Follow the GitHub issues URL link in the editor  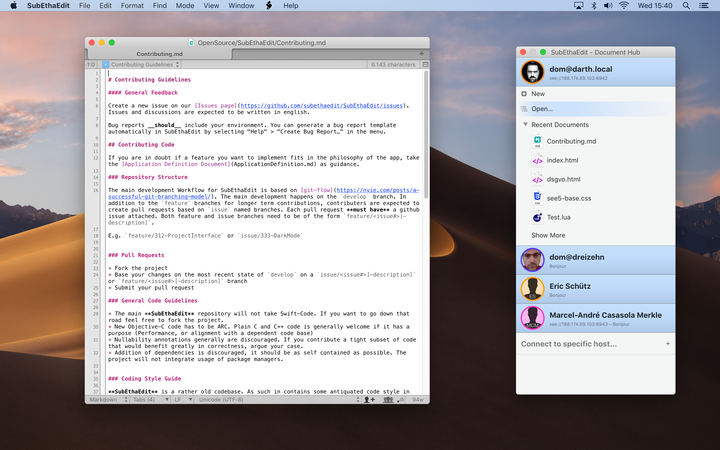pos(321,106)
